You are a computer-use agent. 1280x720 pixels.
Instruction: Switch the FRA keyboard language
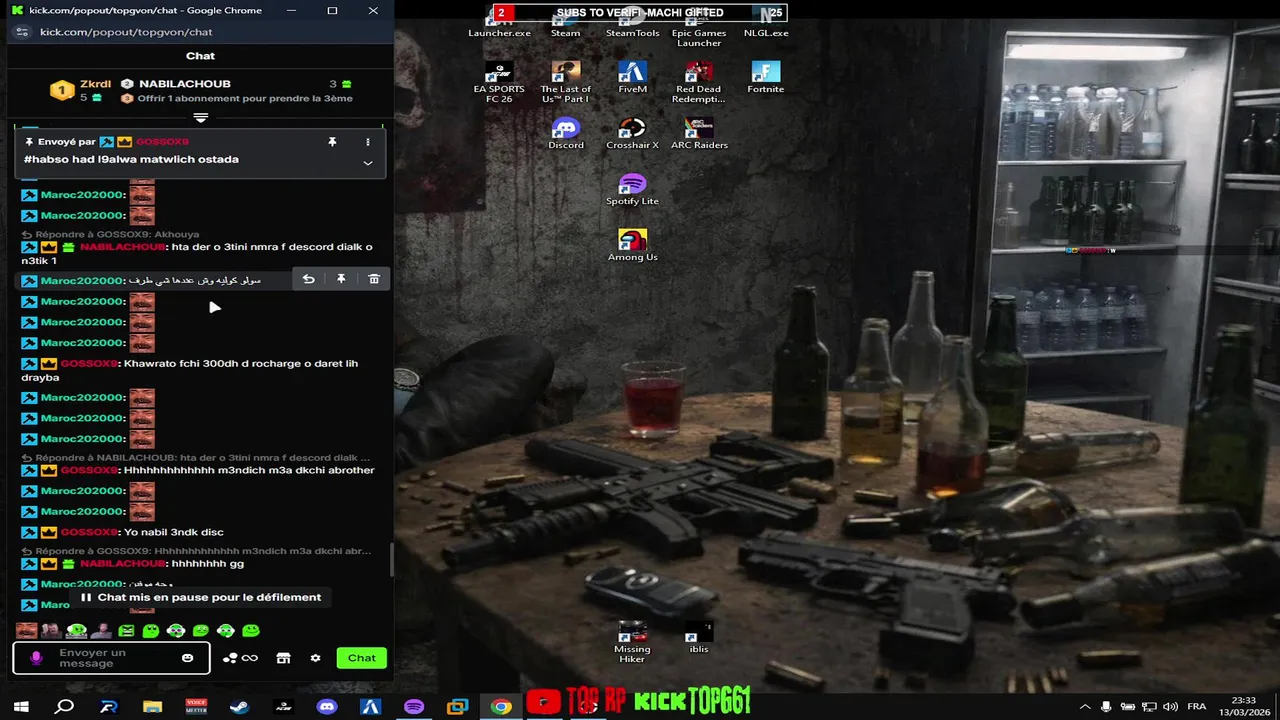pos(1196,707)
